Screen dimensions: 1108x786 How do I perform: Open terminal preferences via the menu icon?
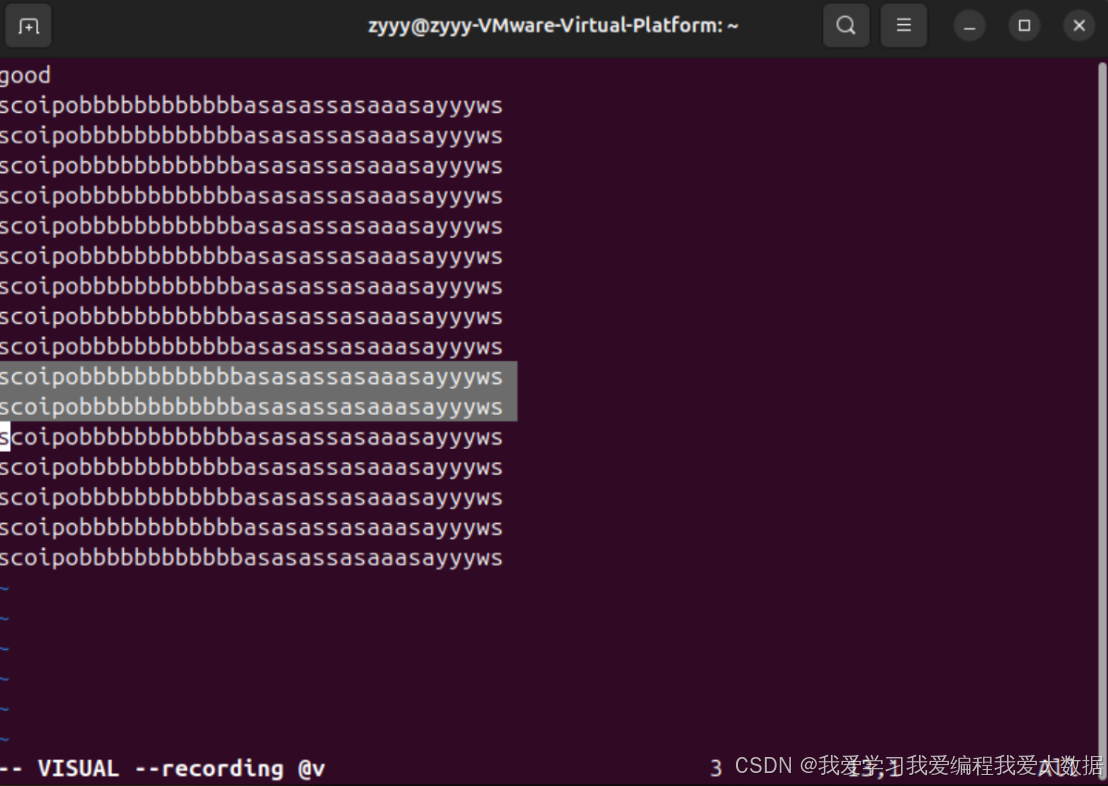903,25
